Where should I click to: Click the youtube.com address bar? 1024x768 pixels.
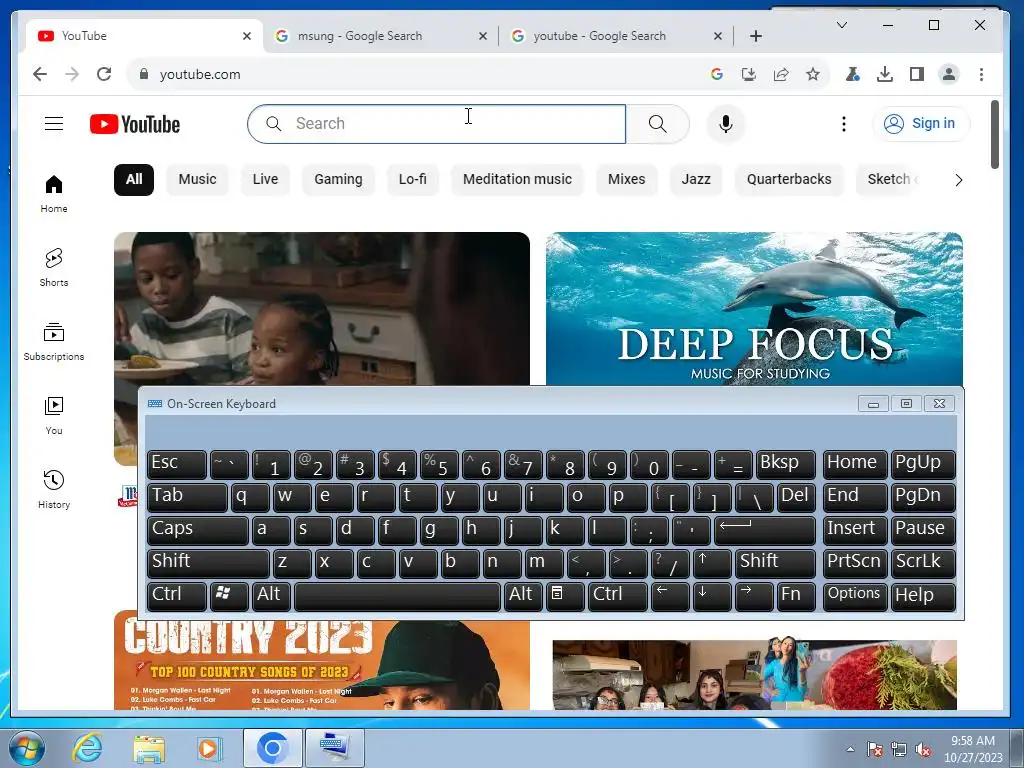click(418, 74)
